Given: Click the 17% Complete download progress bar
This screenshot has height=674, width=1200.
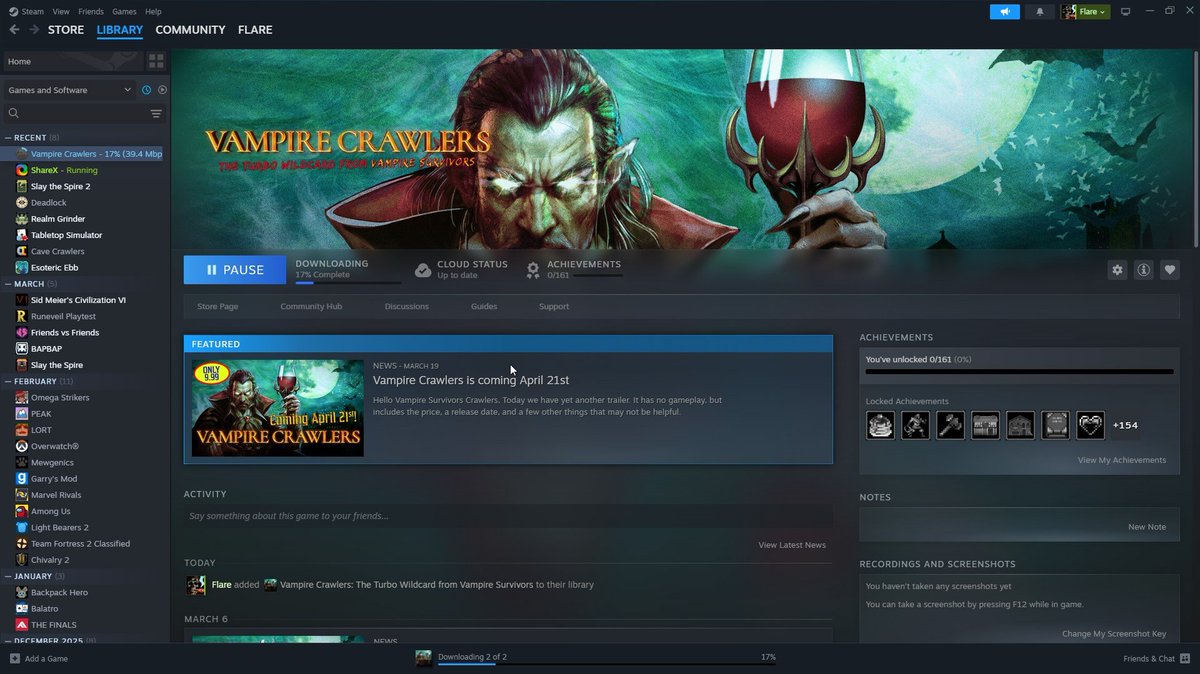Looking at the screenshot, I should (348, 283).
